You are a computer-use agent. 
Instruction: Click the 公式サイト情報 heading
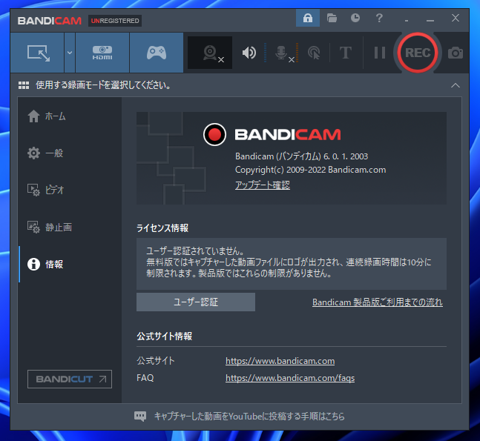click(x=164, y=336)
